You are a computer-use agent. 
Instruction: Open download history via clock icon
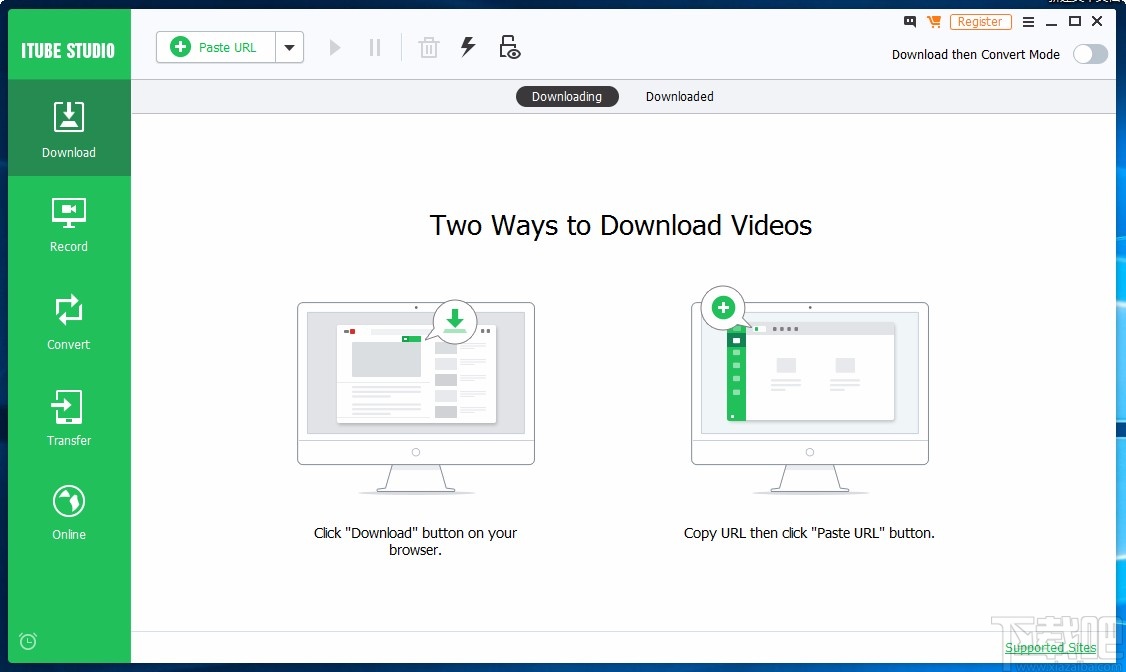tap(27, 641)
